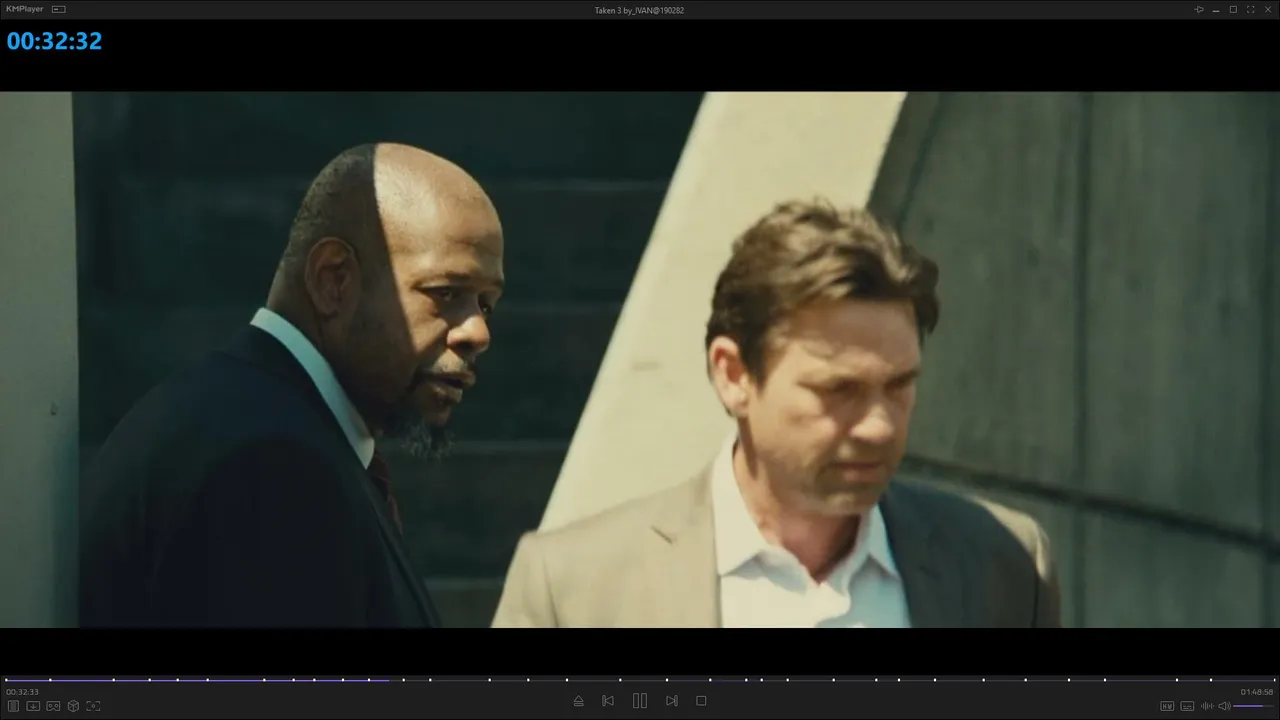Skip to the previous track

pos(608,701)
